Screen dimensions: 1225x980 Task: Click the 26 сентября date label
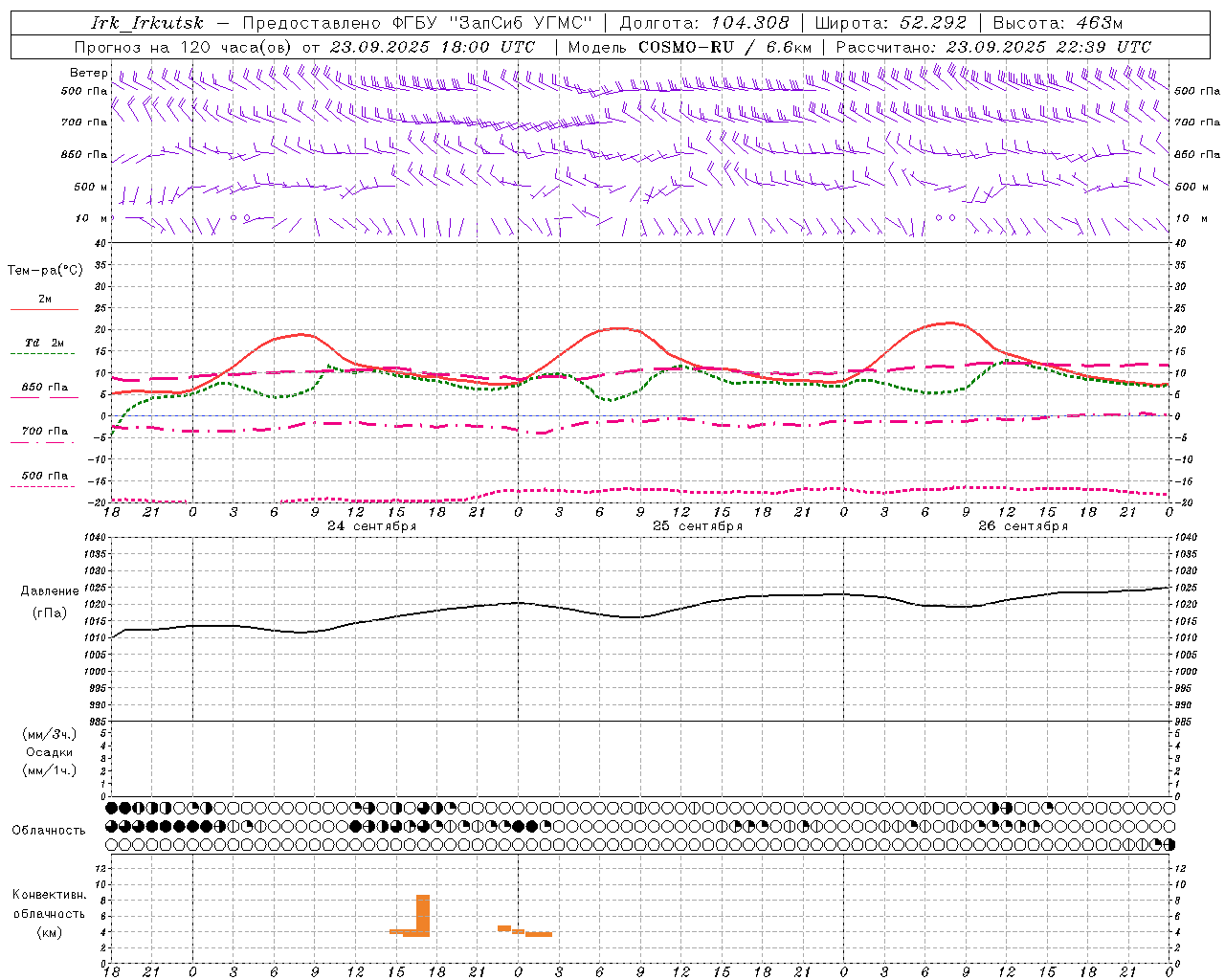[1023, 526]
